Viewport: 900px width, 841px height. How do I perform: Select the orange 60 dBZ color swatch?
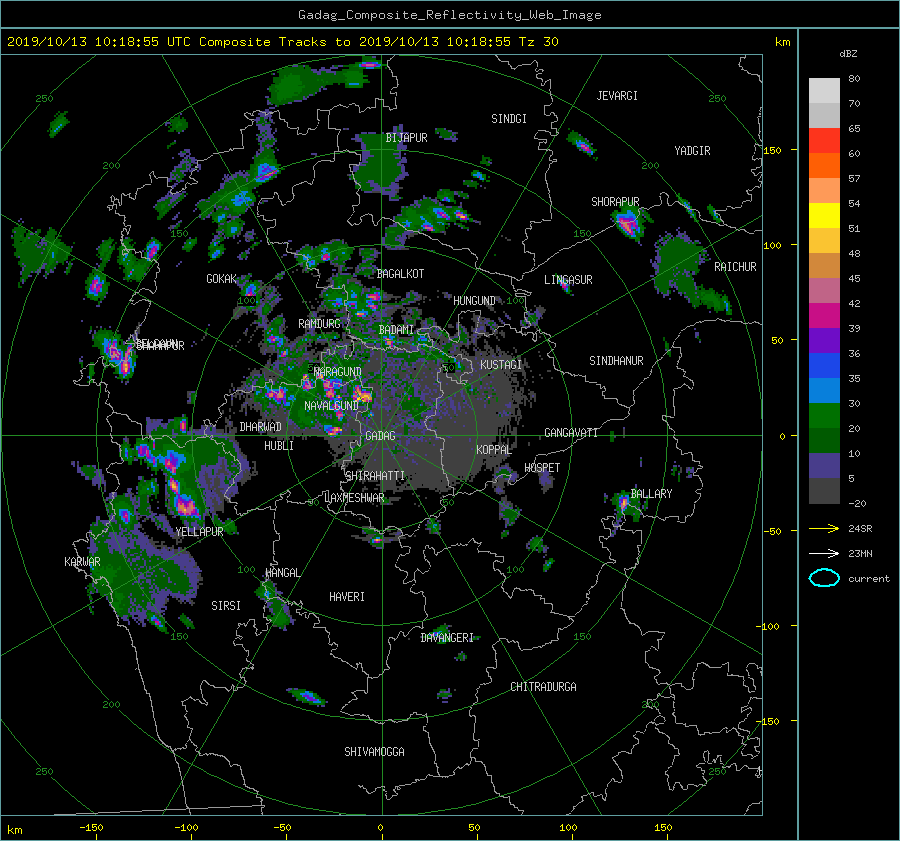(824, 165)
